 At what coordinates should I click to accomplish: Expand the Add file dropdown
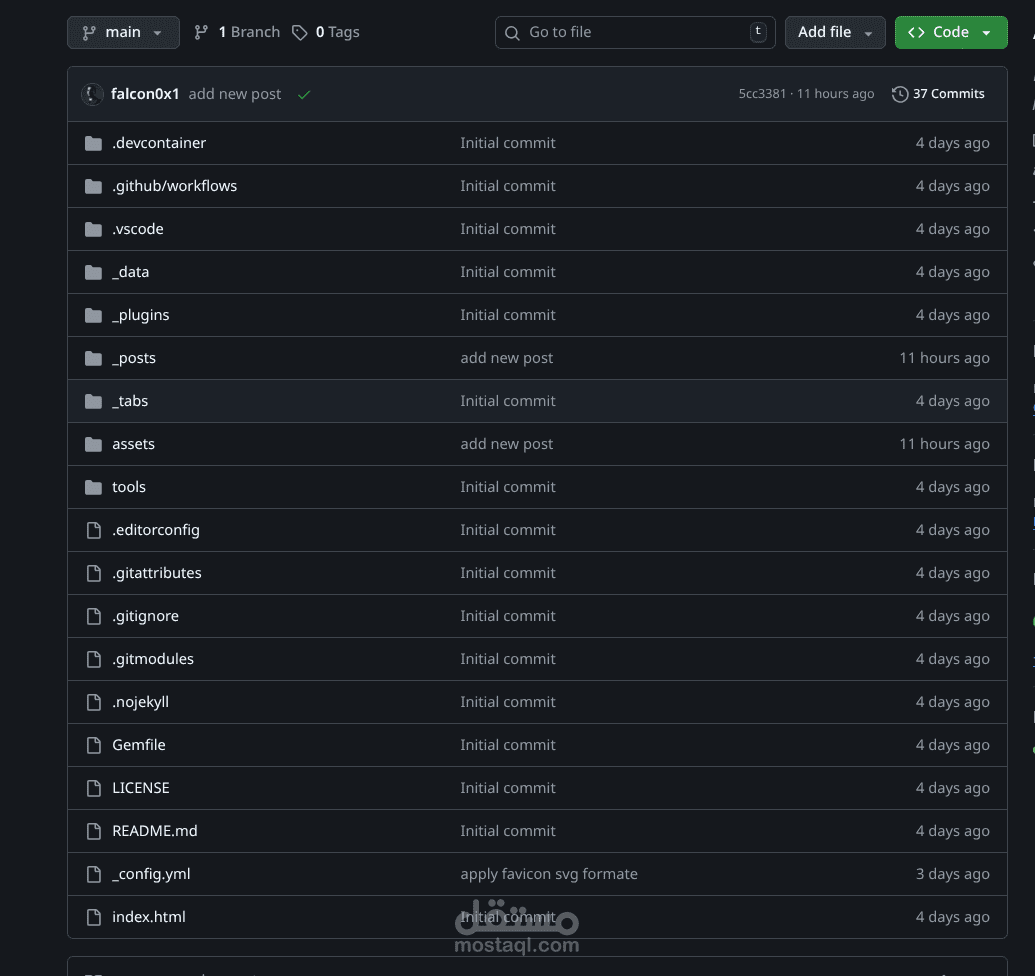834,32
